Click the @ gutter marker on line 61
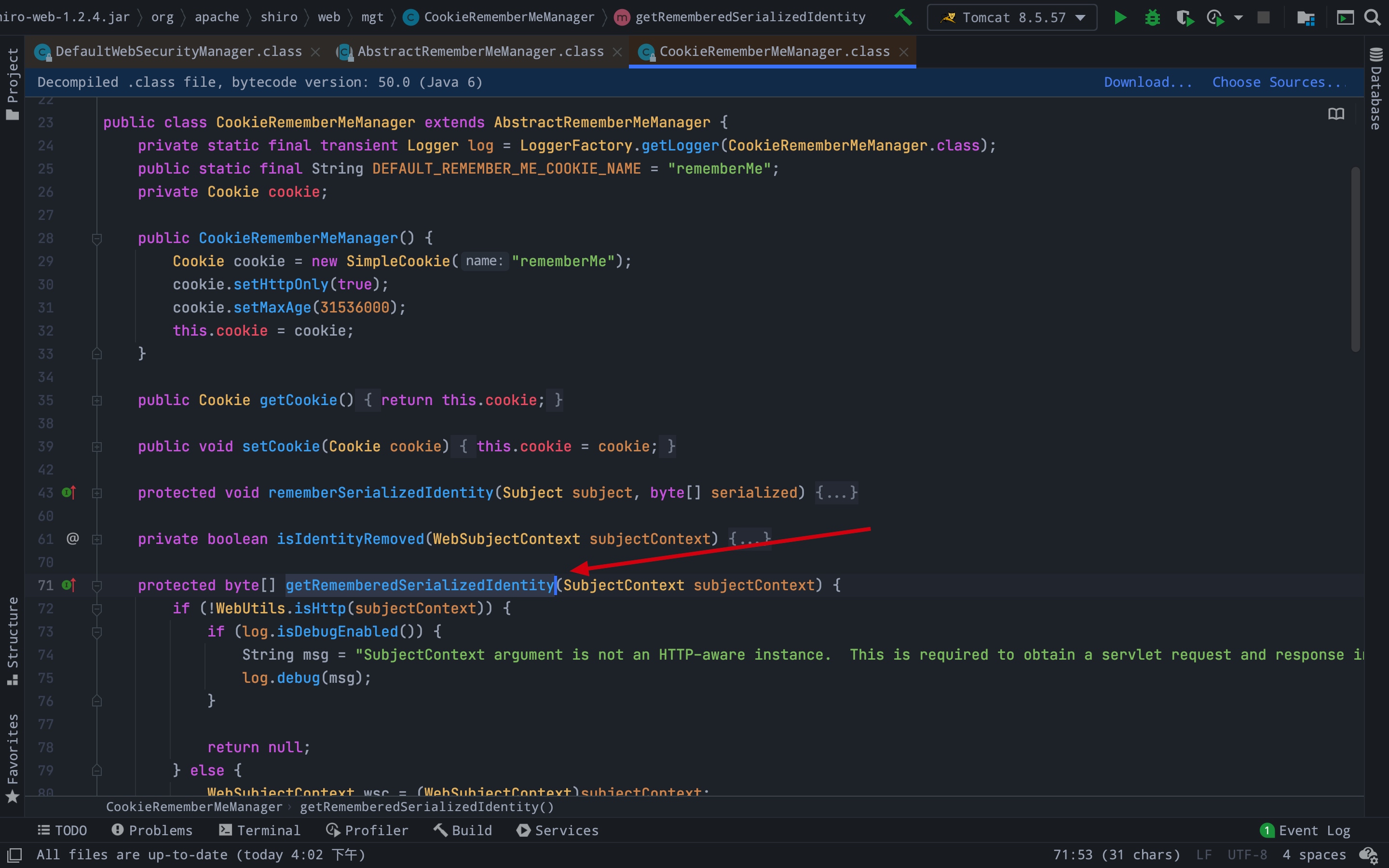The width and height of the screenshot is (1389, 868). pyautogui.click(x=72, y=539)
